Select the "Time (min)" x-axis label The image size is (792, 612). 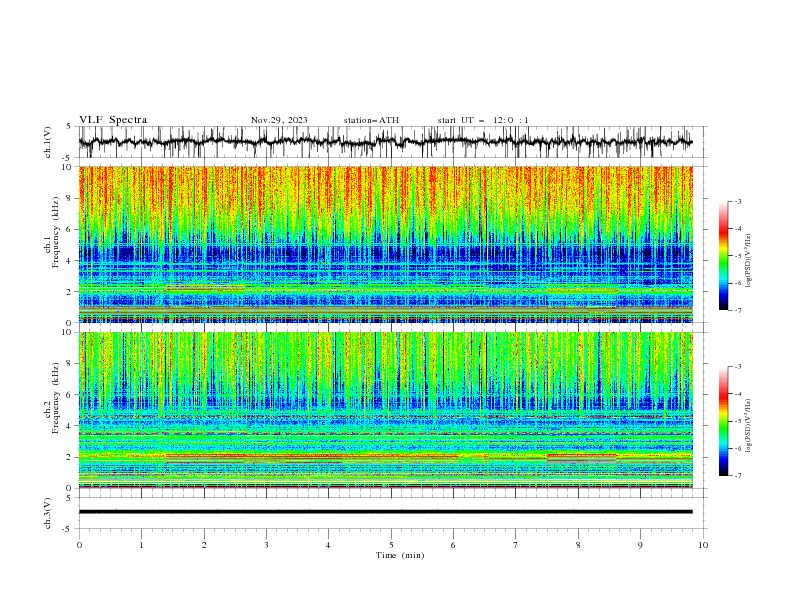pyautogui.click(x=400, y=555)
